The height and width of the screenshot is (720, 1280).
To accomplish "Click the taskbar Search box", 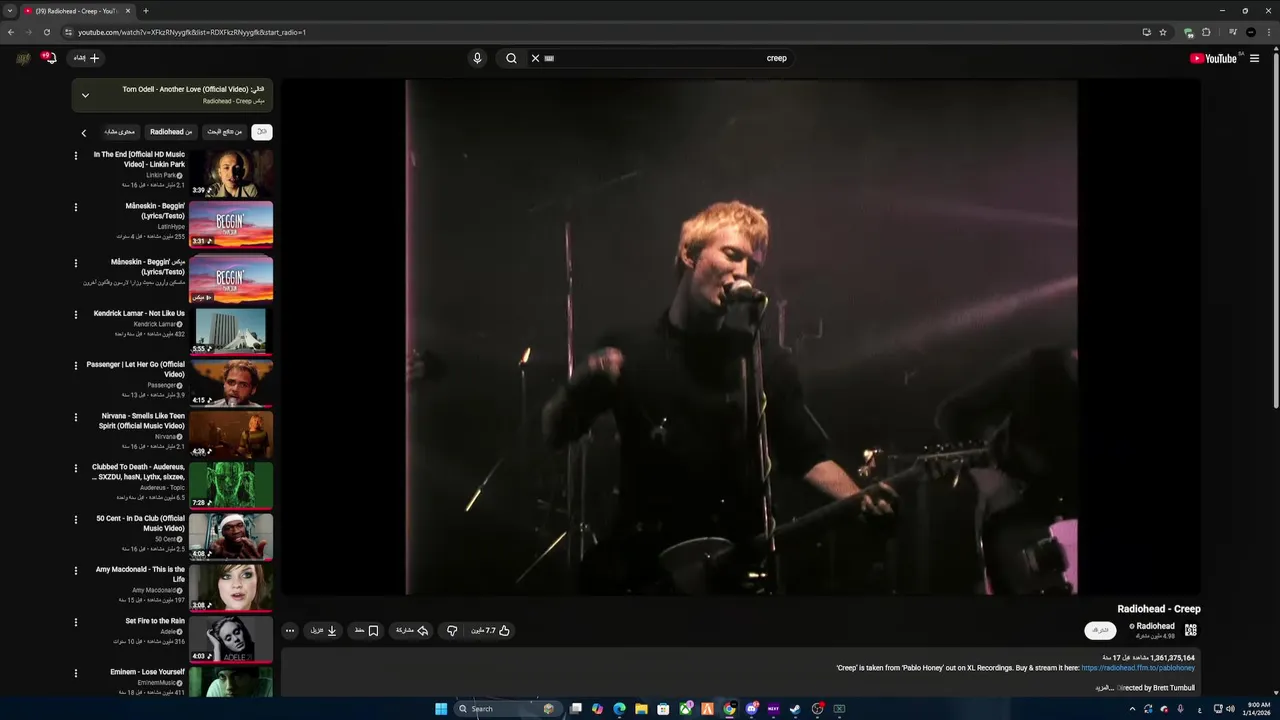I will [x=508, y=709].
